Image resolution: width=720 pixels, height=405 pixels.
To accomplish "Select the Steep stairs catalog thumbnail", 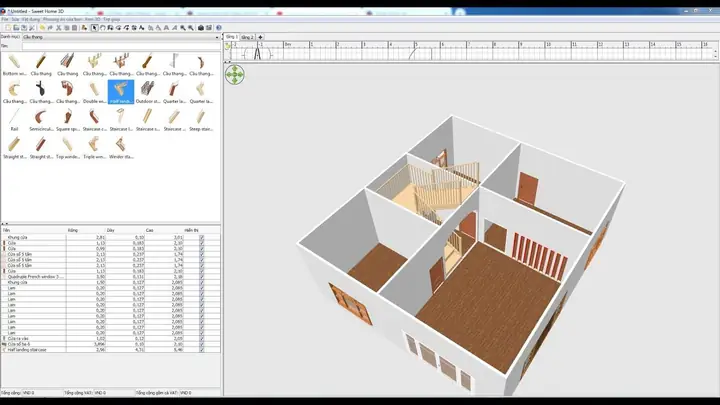I will [x=201, y=120].
